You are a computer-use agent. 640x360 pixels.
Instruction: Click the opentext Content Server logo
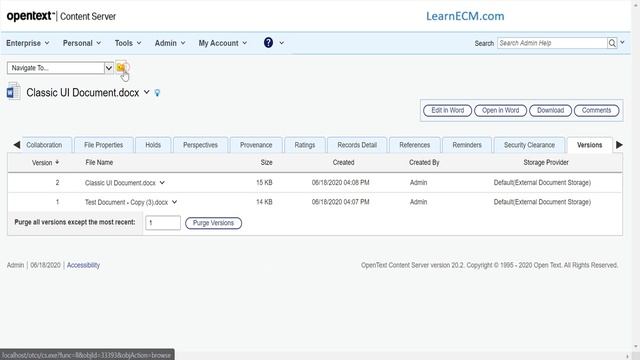click(61, 16)
